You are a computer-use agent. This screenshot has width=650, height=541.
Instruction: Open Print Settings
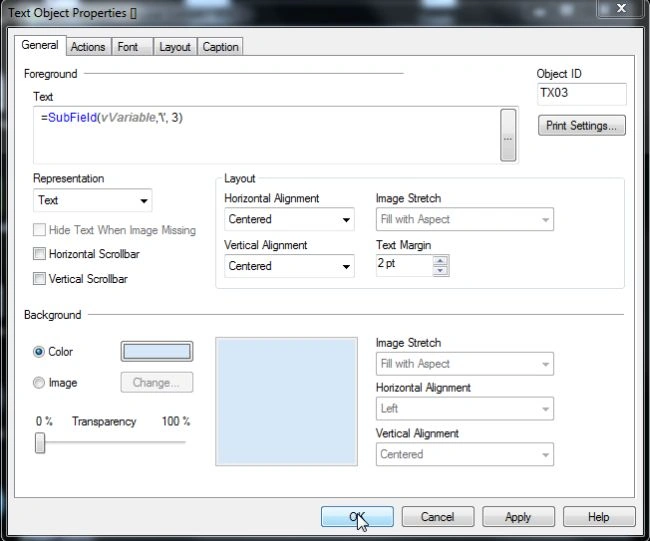(582, 125)
